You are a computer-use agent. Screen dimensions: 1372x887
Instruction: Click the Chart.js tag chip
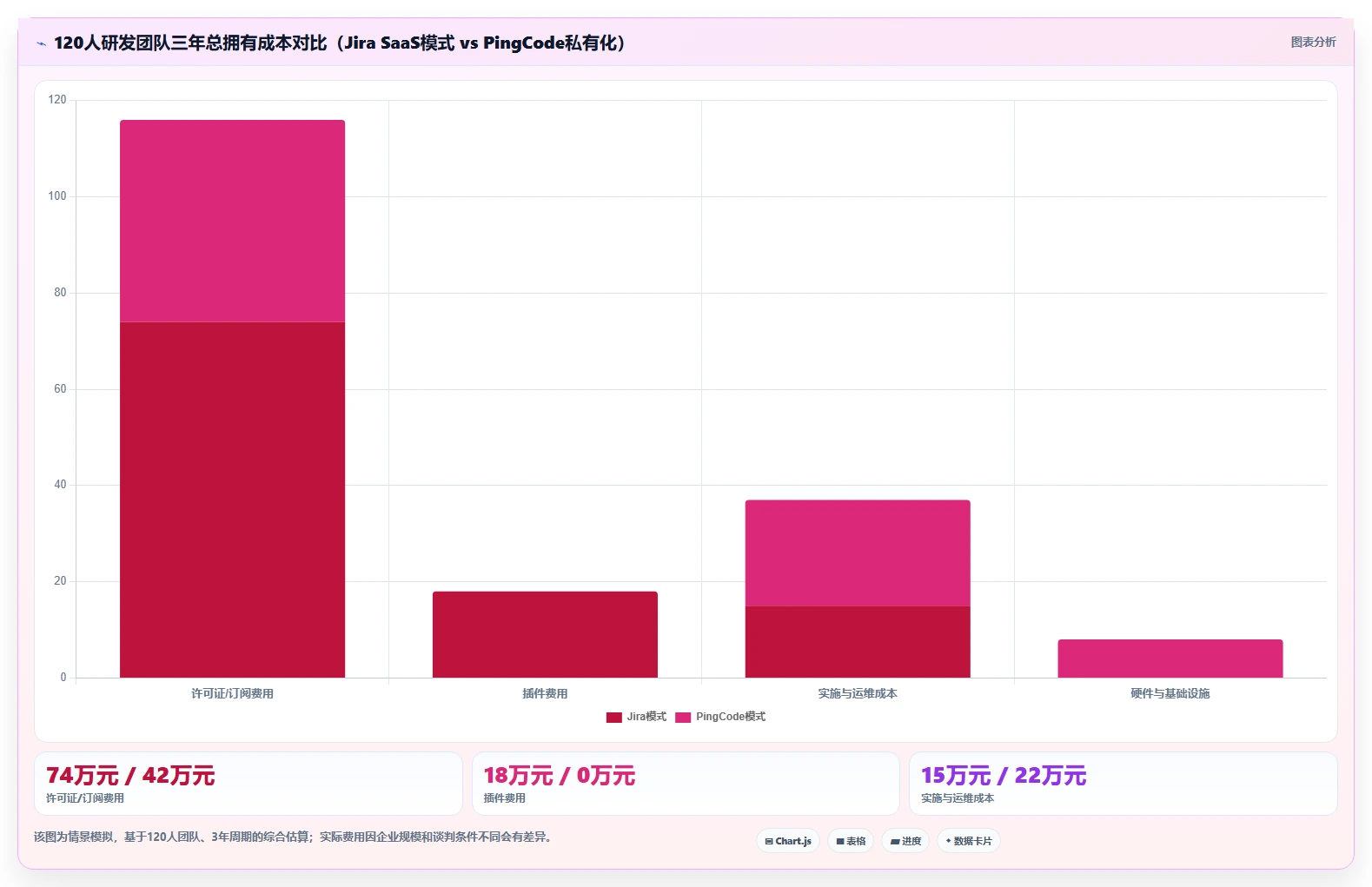pyautogui.click(x=788, y=841)
